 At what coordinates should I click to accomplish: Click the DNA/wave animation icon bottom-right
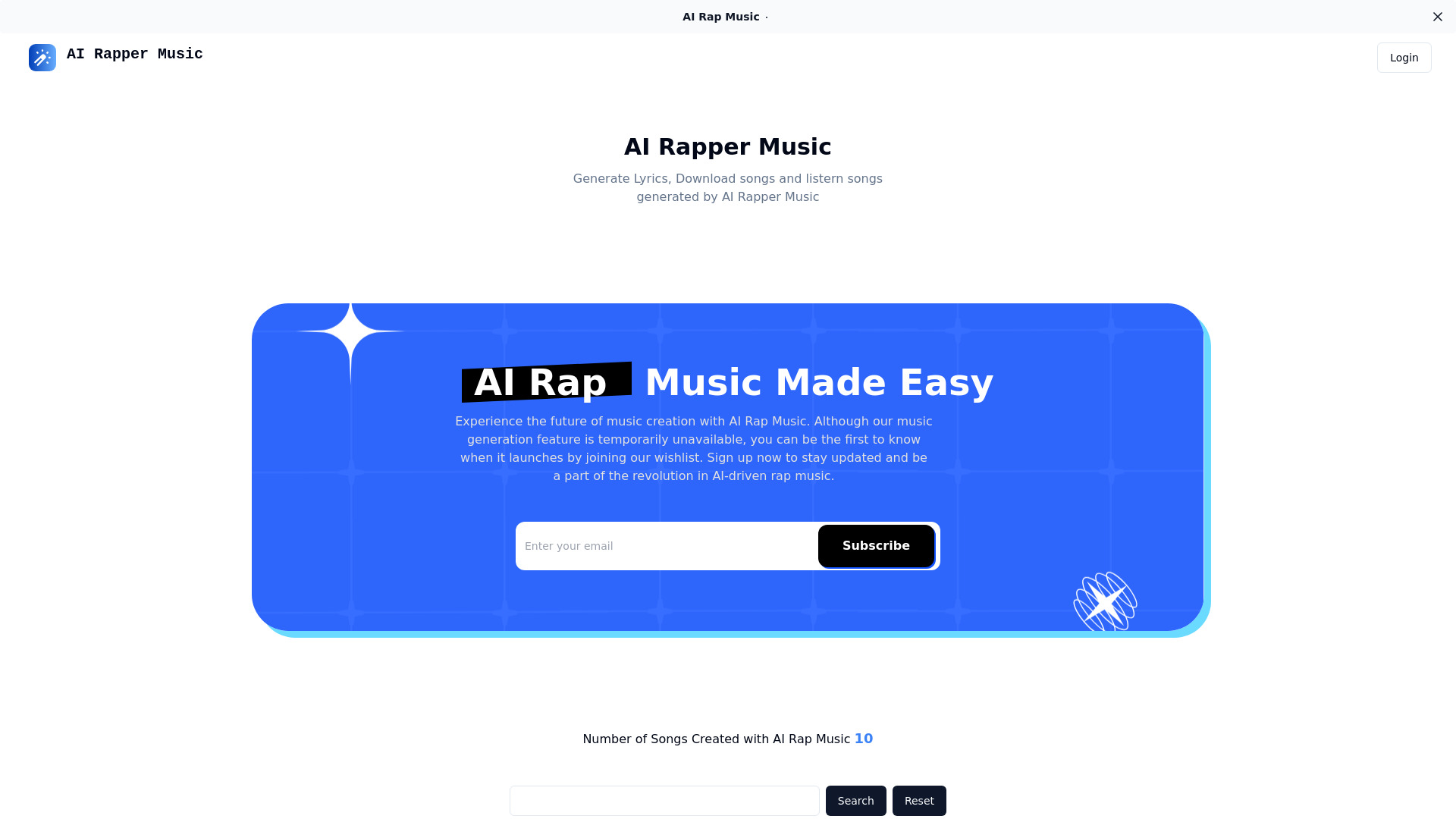pyautogui.click(x=1105, y=599)
